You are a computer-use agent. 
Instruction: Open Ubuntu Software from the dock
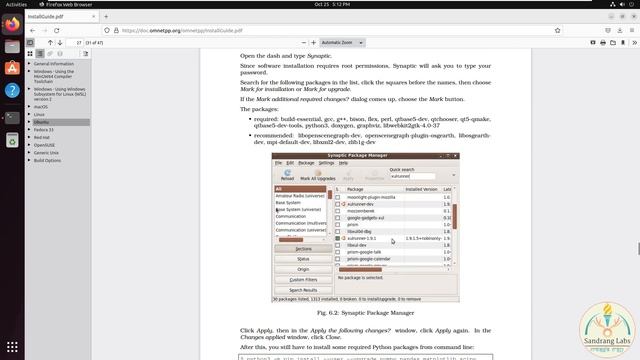tap(12, 68)
